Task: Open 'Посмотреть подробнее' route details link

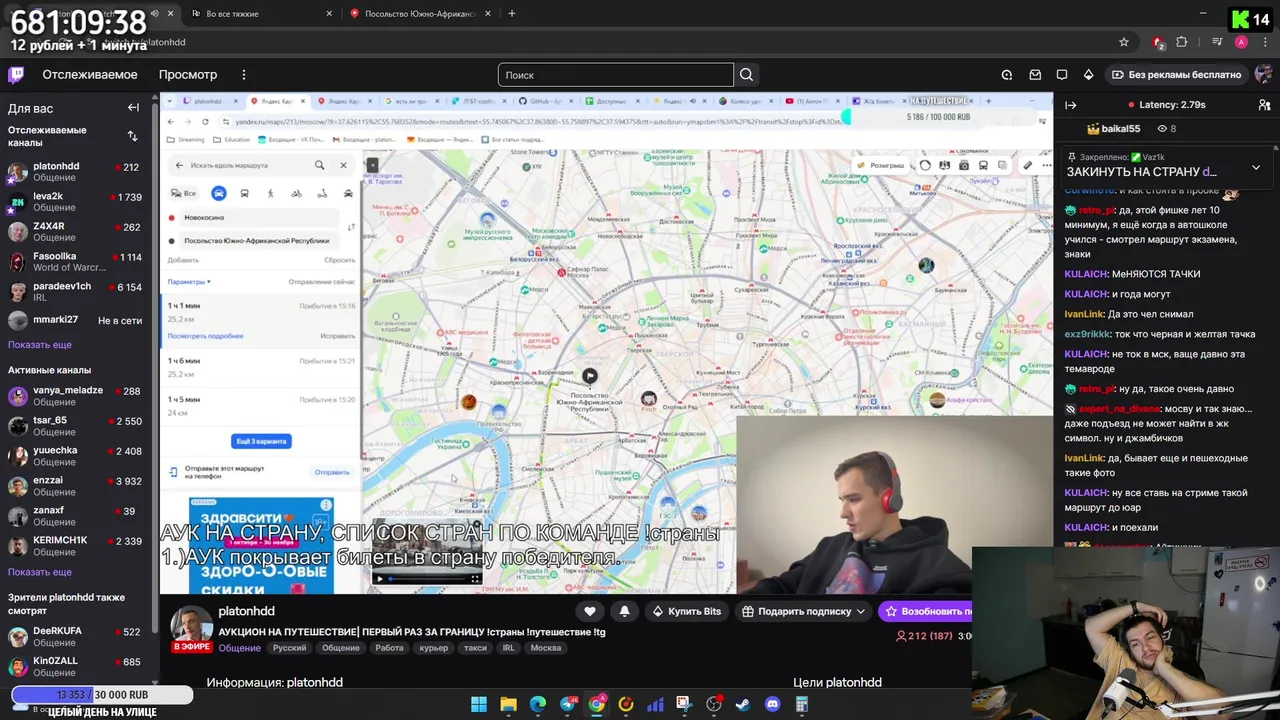Action: coord(205,336)
